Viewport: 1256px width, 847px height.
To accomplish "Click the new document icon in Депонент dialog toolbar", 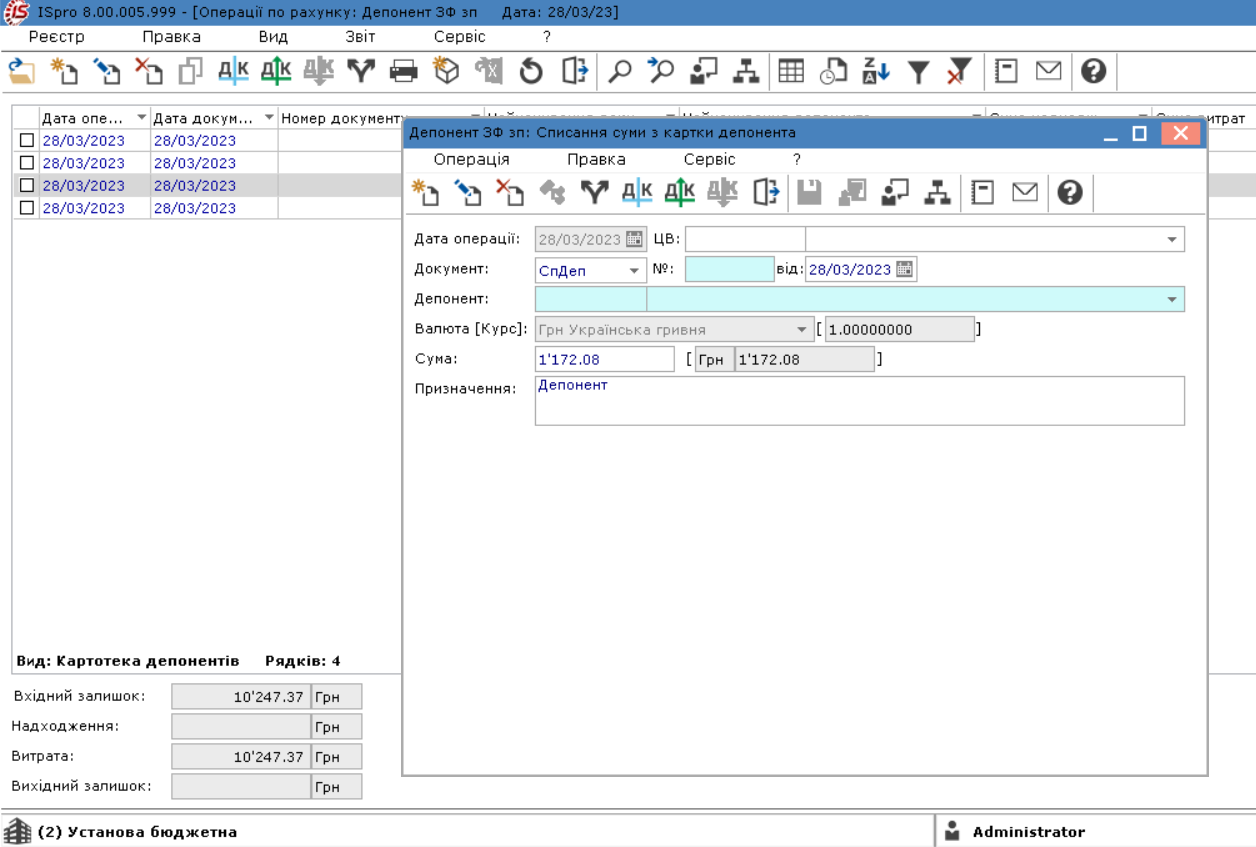I will point(425,192).
